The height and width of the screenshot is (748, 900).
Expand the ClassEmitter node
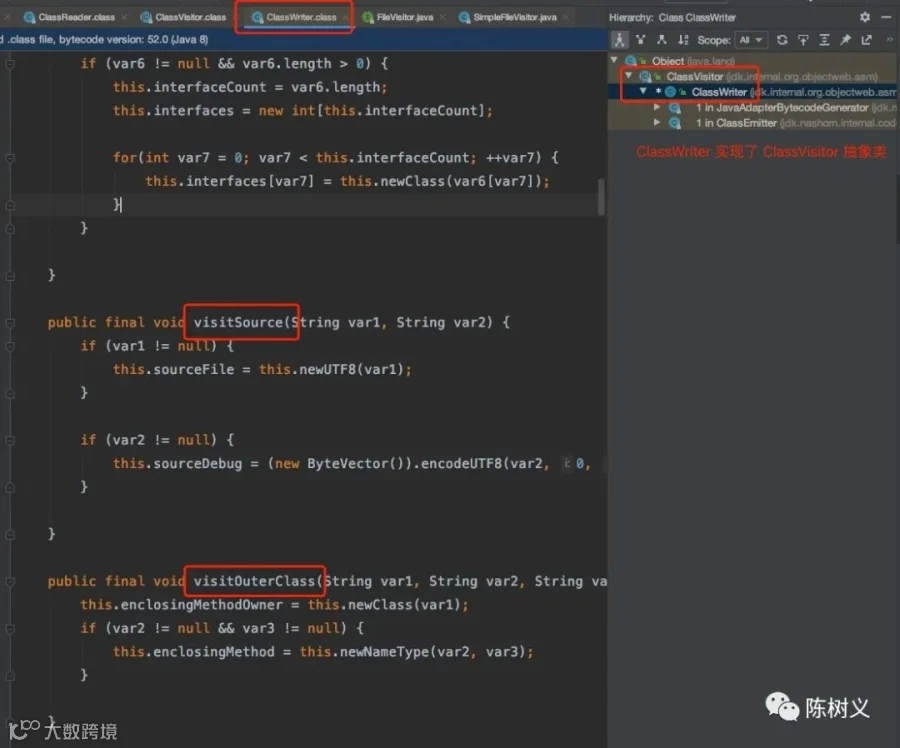click(x=657, y=122)
